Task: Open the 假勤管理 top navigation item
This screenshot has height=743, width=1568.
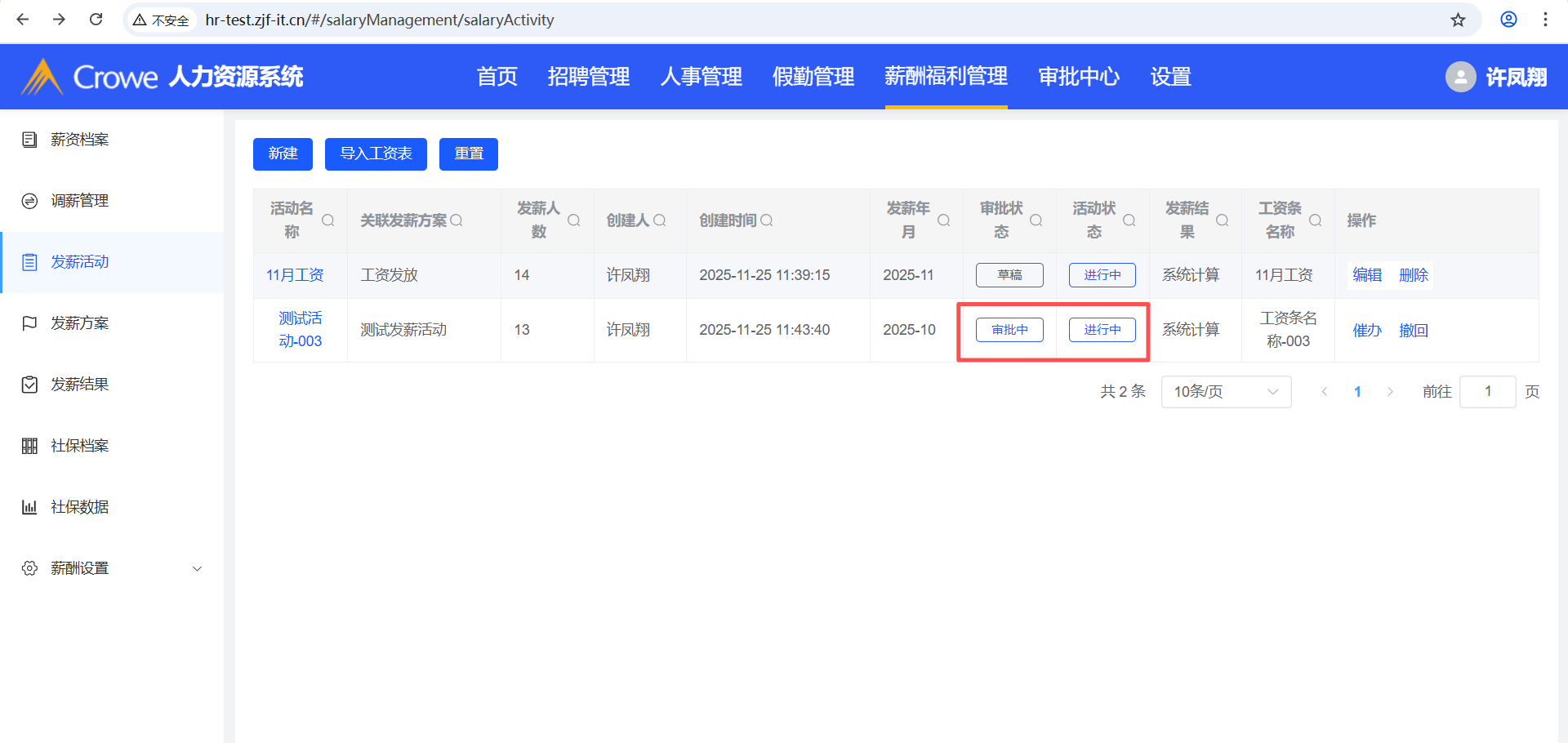Action: click(813, 77)
